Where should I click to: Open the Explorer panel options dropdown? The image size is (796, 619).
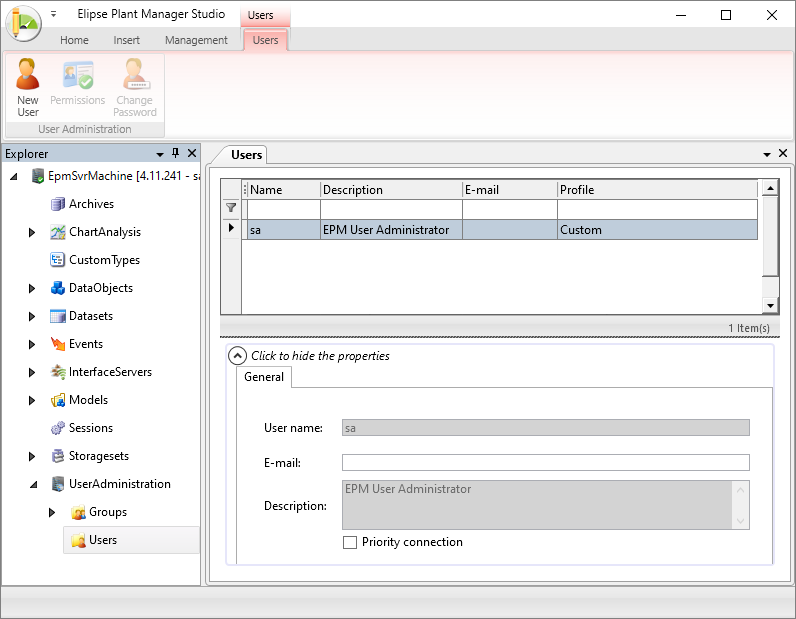[160, 154]
